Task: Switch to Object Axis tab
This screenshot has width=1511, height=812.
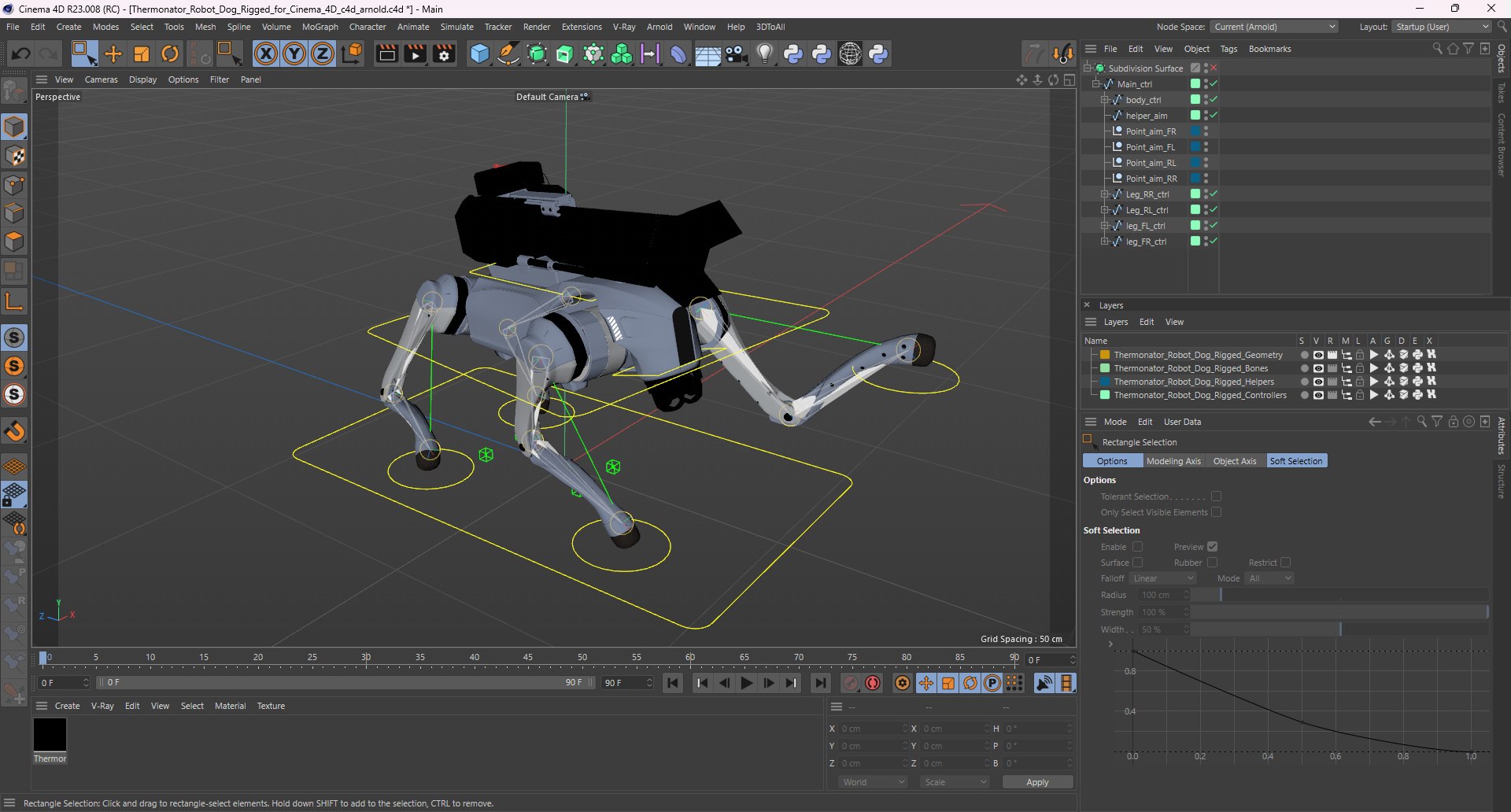Action: pyautogui.click(x=1235, y=461)
